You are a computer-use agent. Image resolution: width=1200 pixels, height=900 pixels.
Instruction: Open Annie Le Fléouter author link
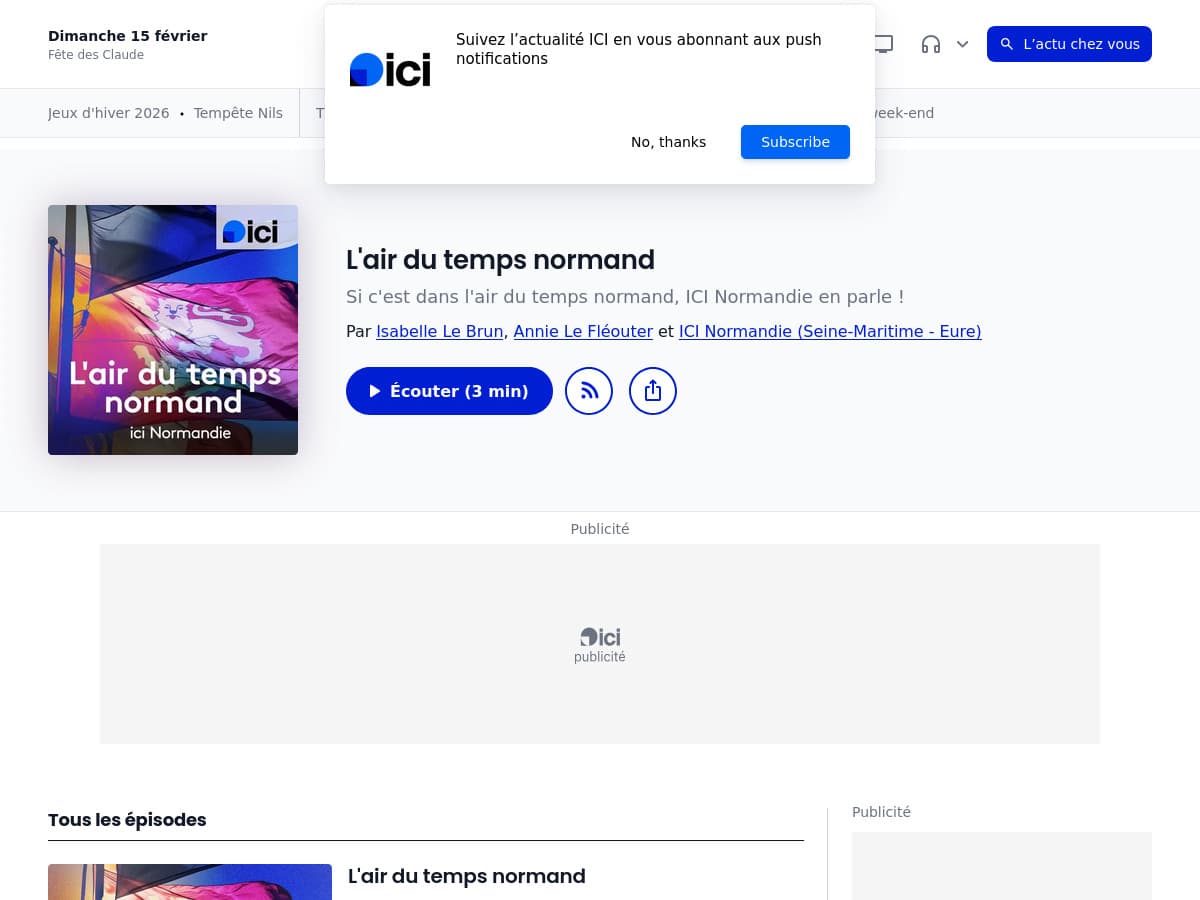click(x=583, y=331)
